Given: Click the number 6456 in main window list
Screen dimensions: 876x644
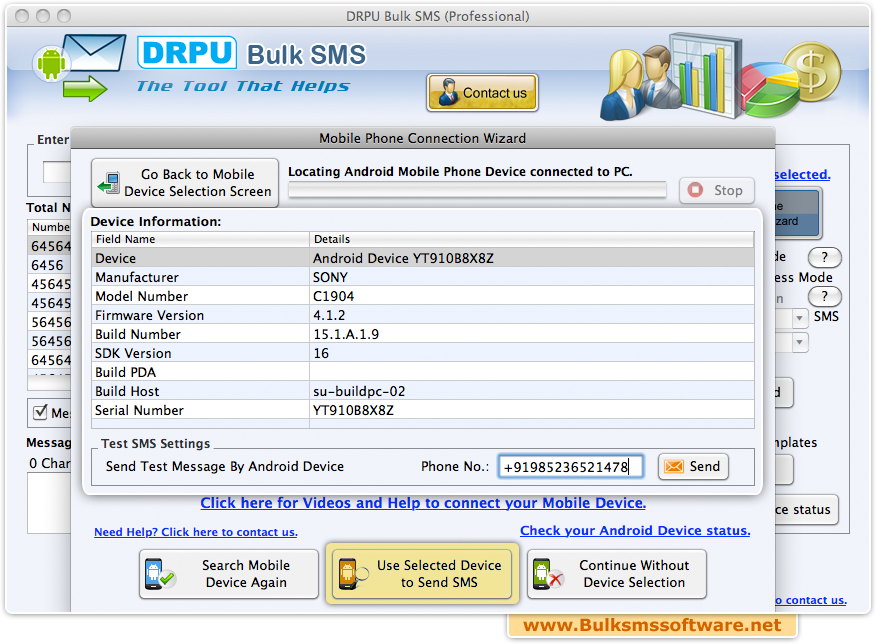Looking at the screenshot, I should click(x=47, y=265).
